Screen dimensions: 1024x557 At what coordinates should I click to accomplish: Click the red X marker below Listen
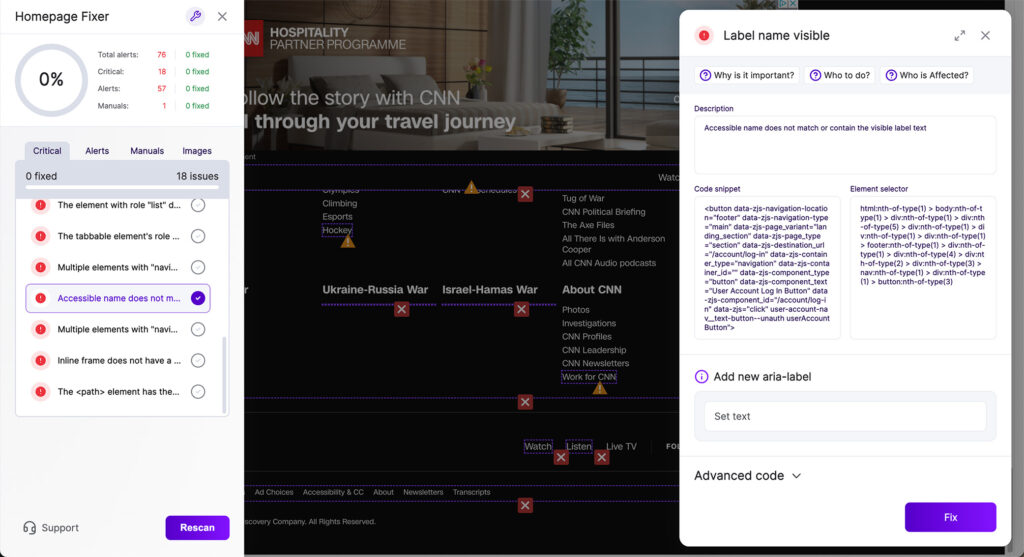(601, 457)
